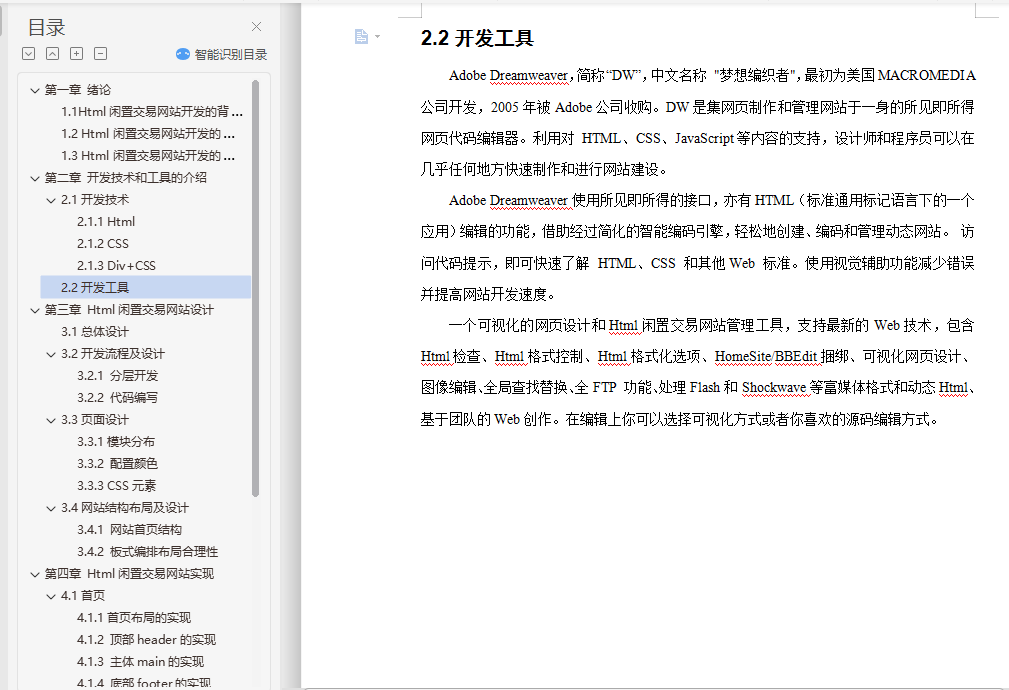The height and width of the screenshot is (690, 1009).
Task: Go to 第一章 绪论 in outline
Action: [x=77, y=89]
